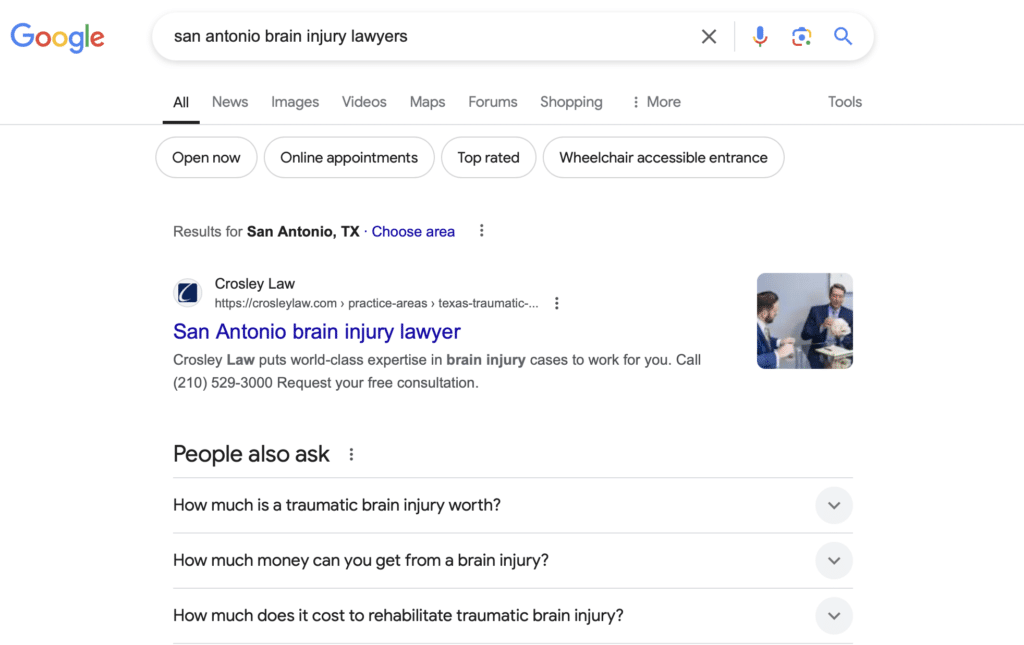Open the San Antonio brain injury lawyer link
Viewport: 1024px width, 645px height.
point(316,331)
